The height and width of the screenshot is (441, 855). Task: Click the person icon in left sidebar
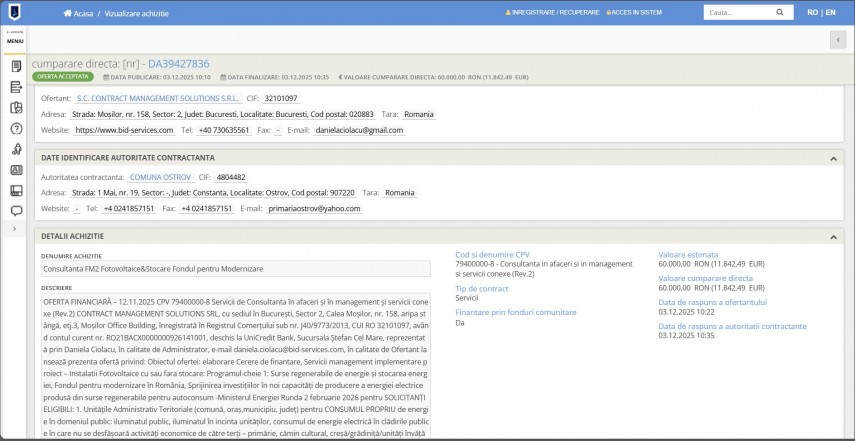click(16, 149)
